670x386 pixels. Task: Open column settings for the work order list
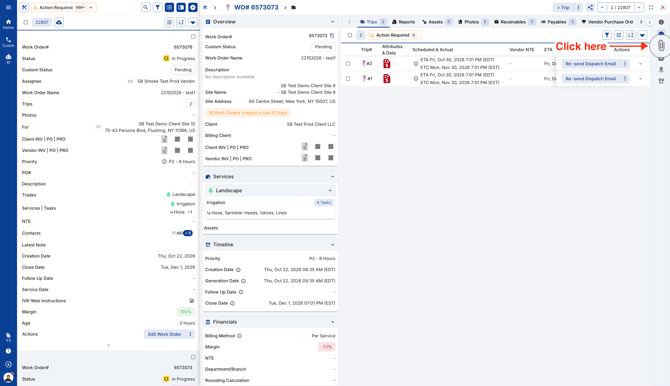tap(169, 22)
